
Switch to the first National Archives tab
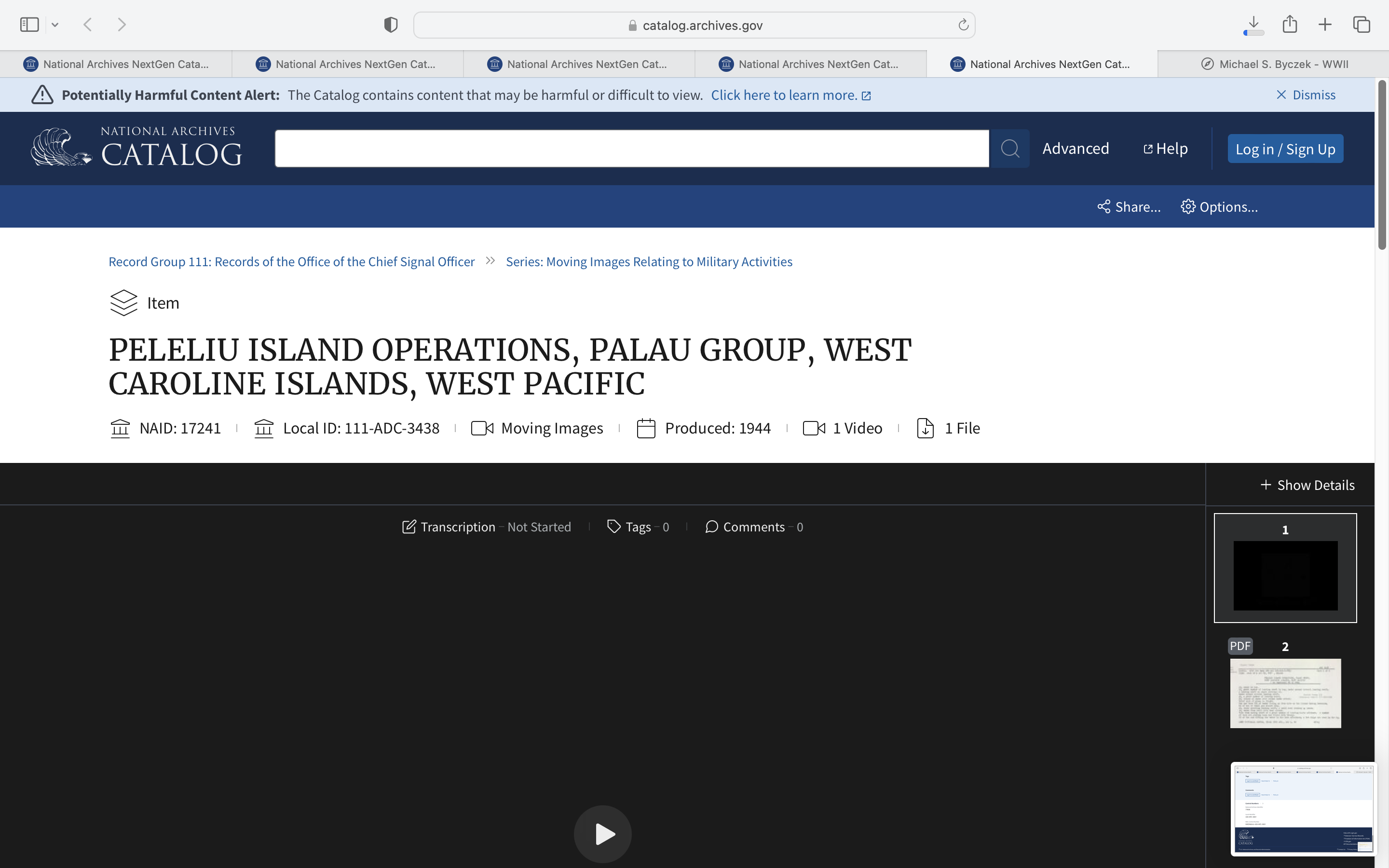pyautogui.click(x=117, y=64)
